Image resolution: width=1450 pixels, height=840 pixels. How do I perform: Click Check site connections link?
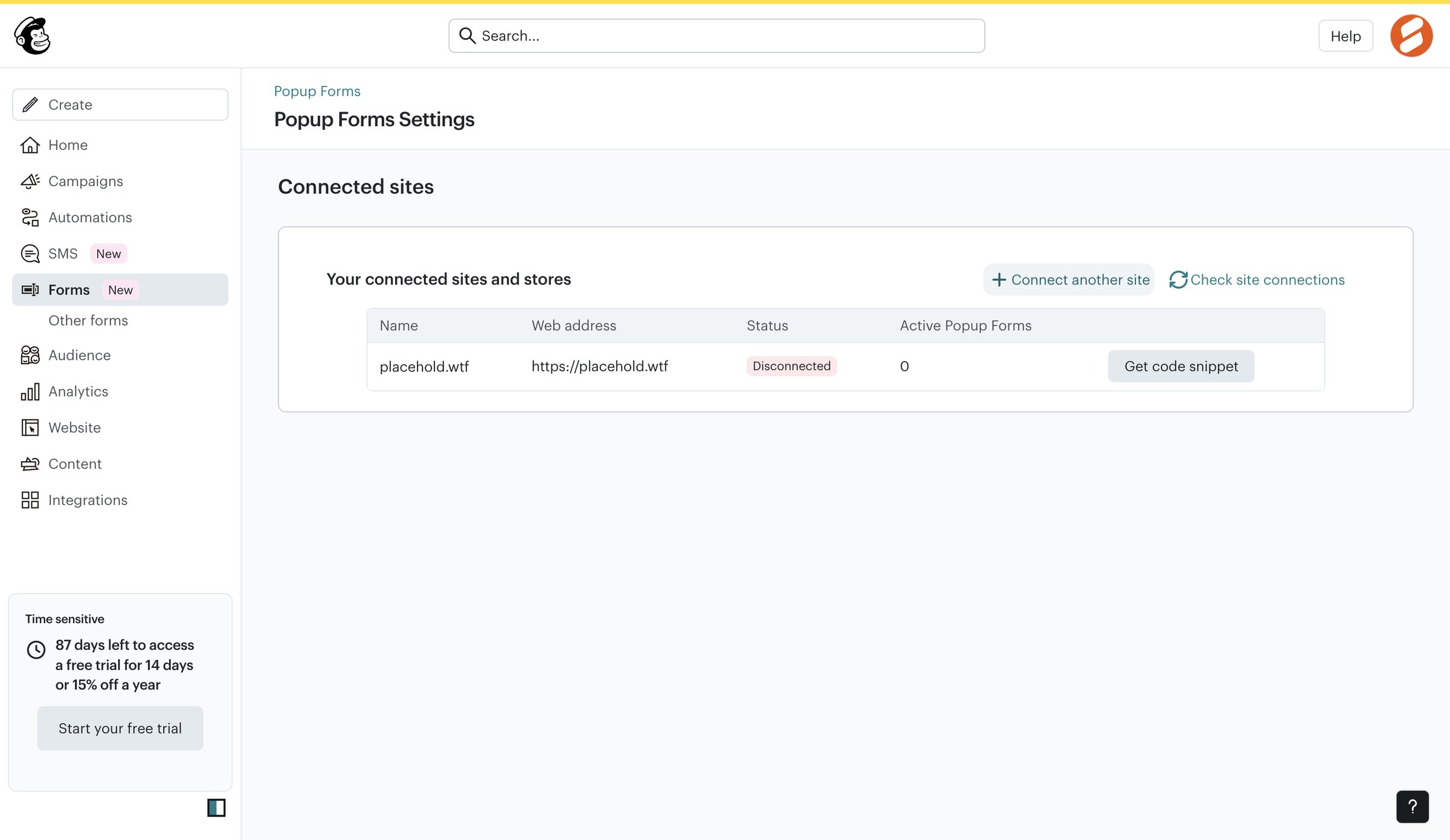(x=1257, y=280)
